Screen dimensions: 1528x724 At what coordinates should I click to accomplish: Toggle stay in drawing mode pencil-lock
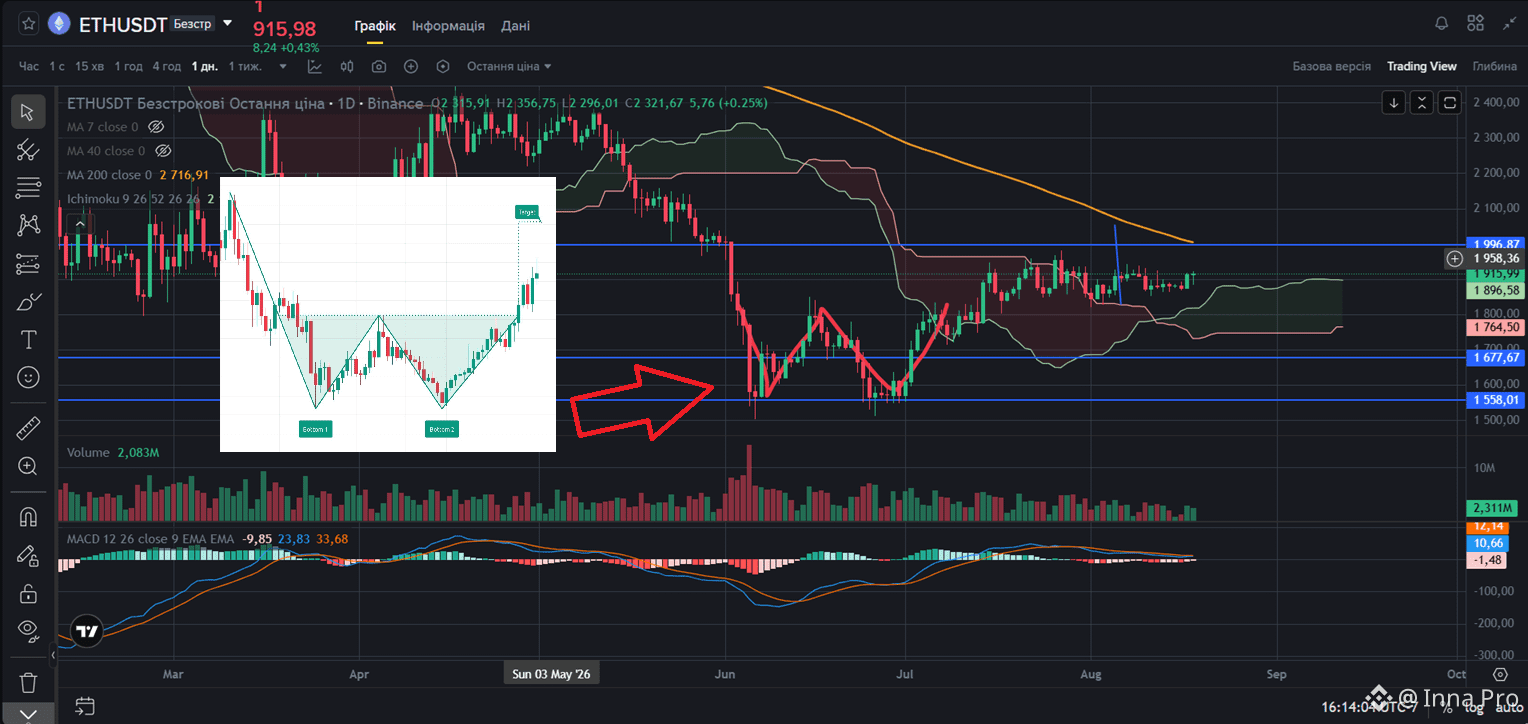click(x=28, y=555)
